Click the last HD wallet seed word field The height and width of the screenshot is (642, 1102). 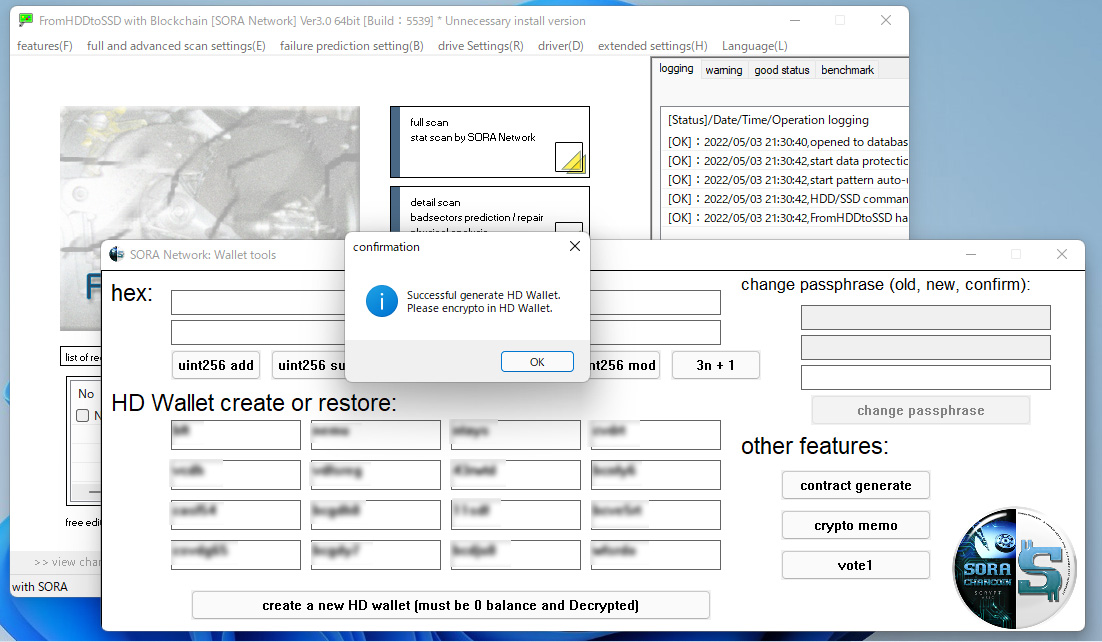tap(656, 555)
